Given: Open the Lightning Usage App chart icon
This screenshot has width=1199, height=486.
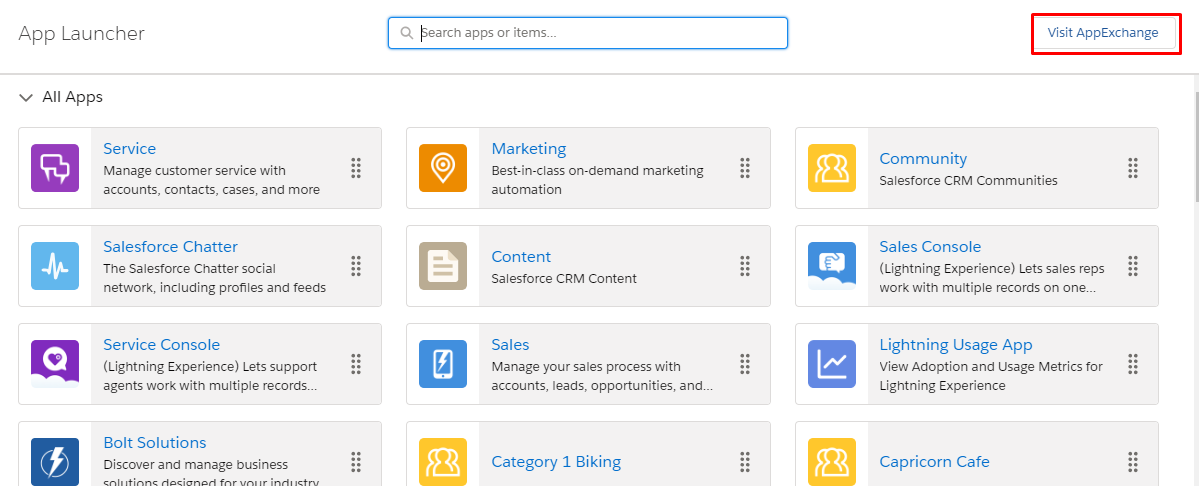Looking at the screenshot, I should 832,364.
